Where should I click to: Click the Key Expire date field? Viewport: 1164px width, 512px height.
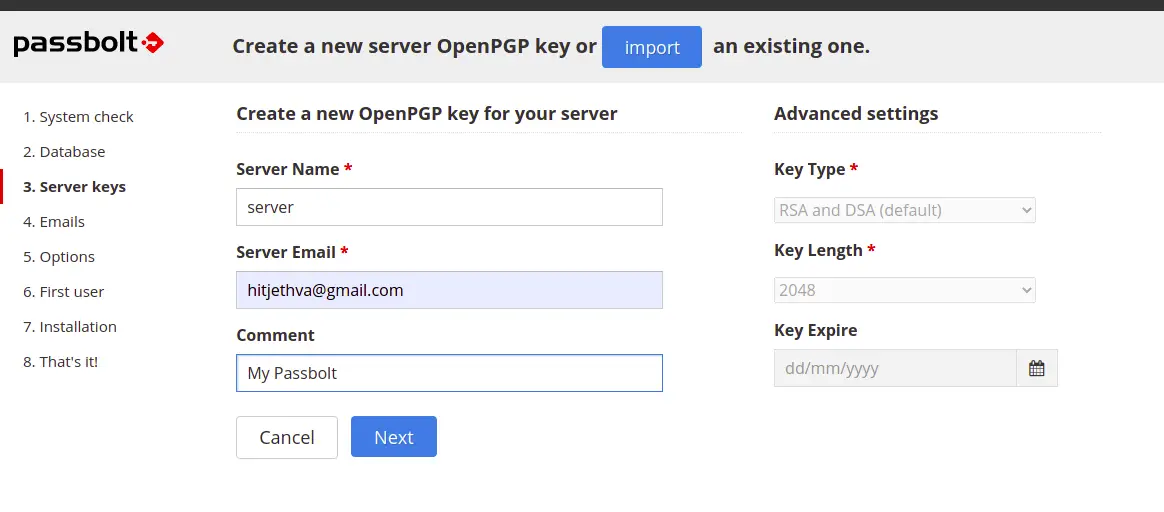click(895, 368)
